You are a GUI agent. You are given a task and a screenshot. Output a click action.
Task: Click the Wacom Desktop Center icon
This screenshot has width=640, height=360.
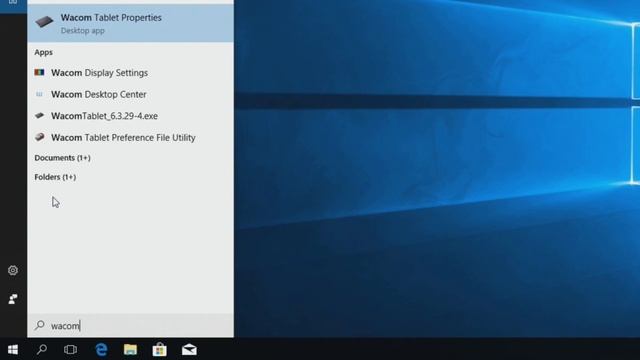click(40, 94)
